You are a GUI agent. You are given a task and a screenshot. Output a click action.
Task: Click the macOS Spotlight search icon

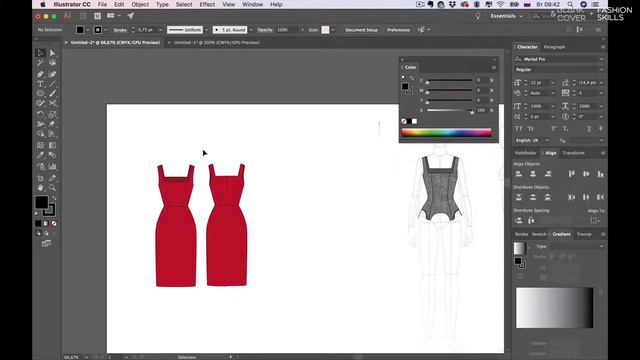pos(571,4)
